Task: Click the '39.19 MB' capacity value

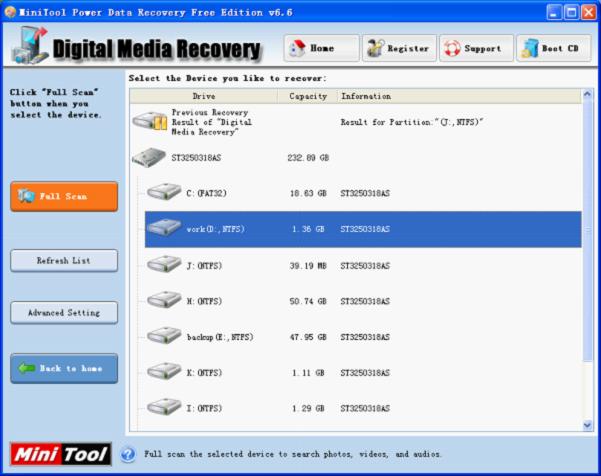Action: point(308,266)
